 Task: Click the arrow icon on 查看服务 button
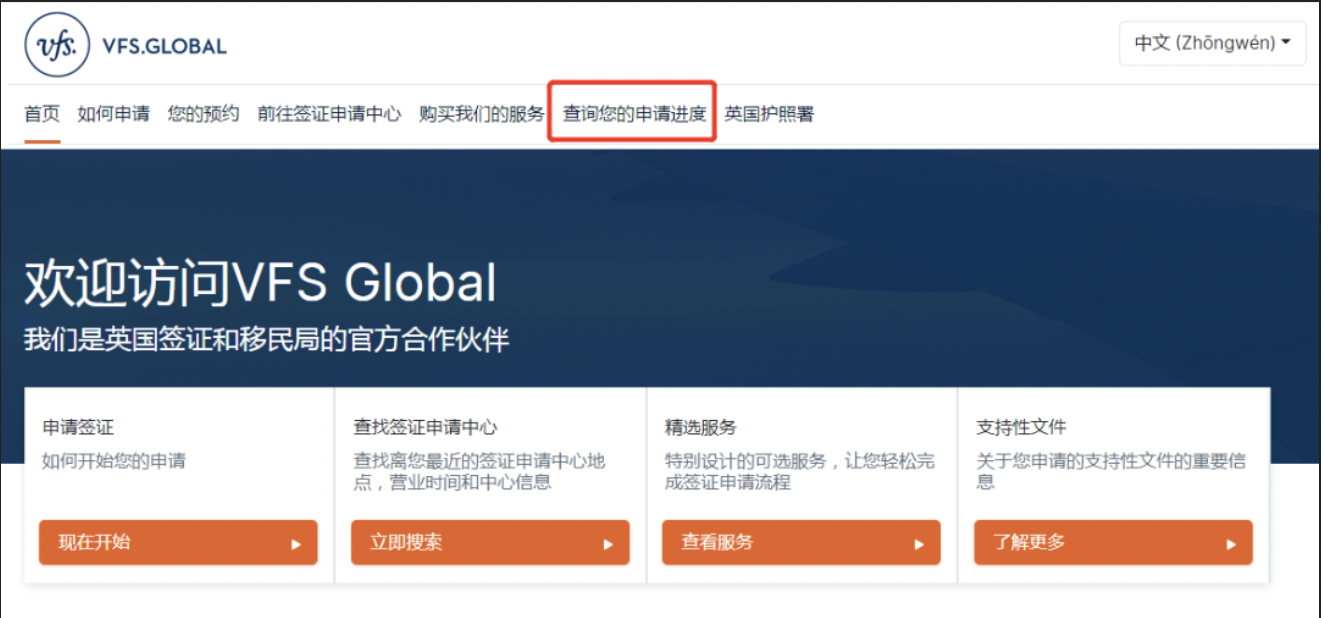tap(919, 544)
